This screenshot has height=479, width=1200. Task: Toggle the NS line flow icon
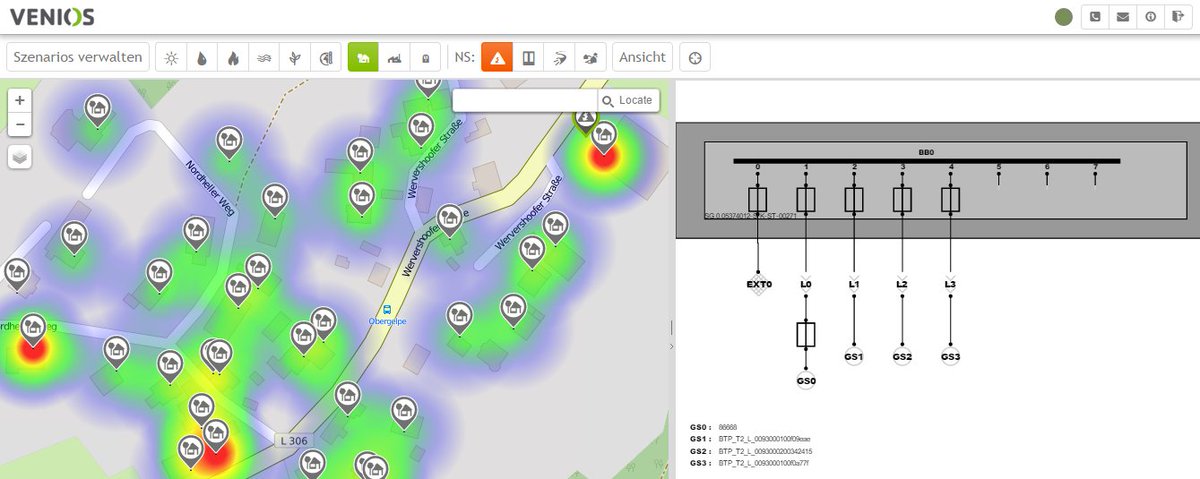(560, 57)
